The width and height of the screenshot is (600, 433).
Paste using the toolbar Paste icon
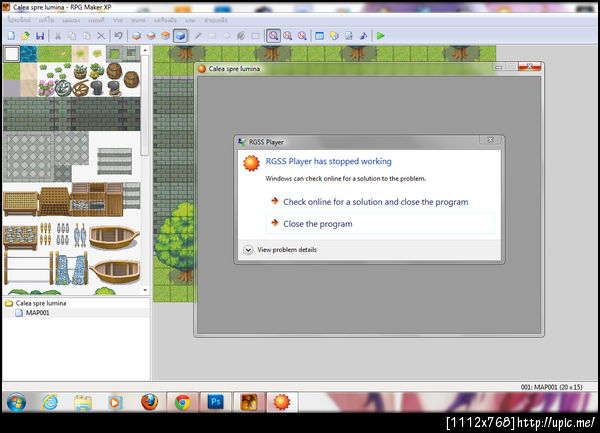pyautogui.click(x=87, y=36)
